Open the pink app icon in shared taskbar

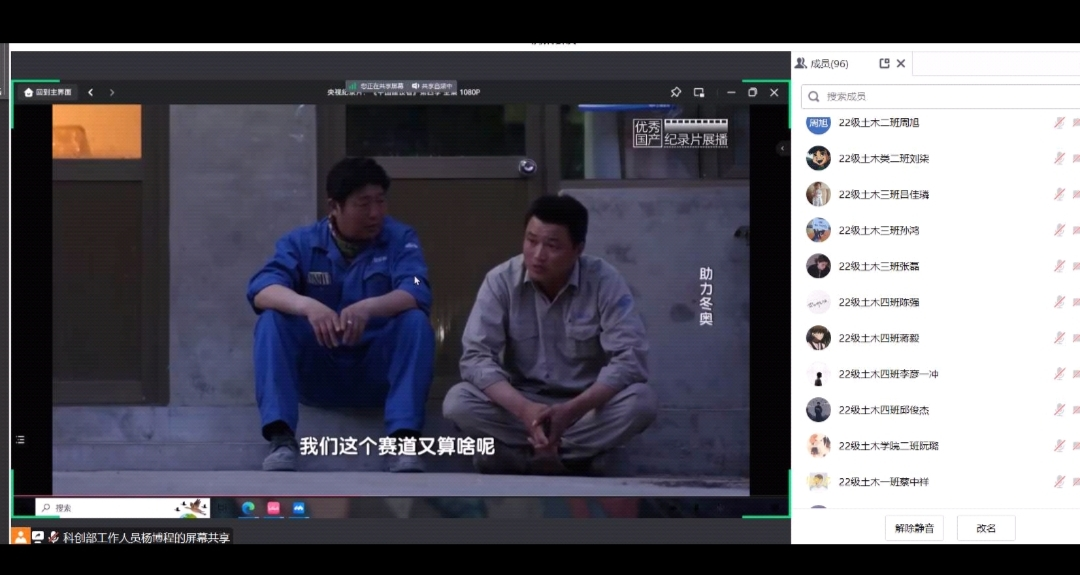click(273, 508)
